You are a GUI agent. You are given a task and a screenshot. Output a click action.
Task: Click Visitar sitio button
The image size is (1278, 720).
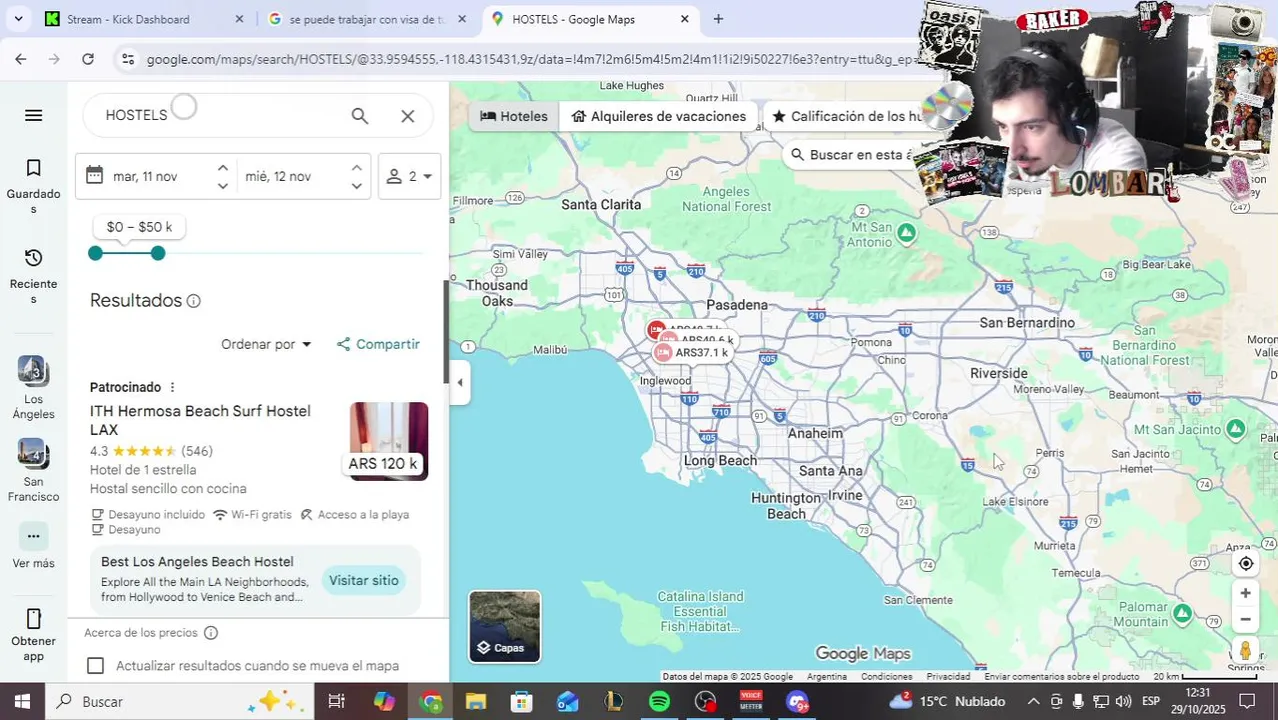[x=364, y=580]
